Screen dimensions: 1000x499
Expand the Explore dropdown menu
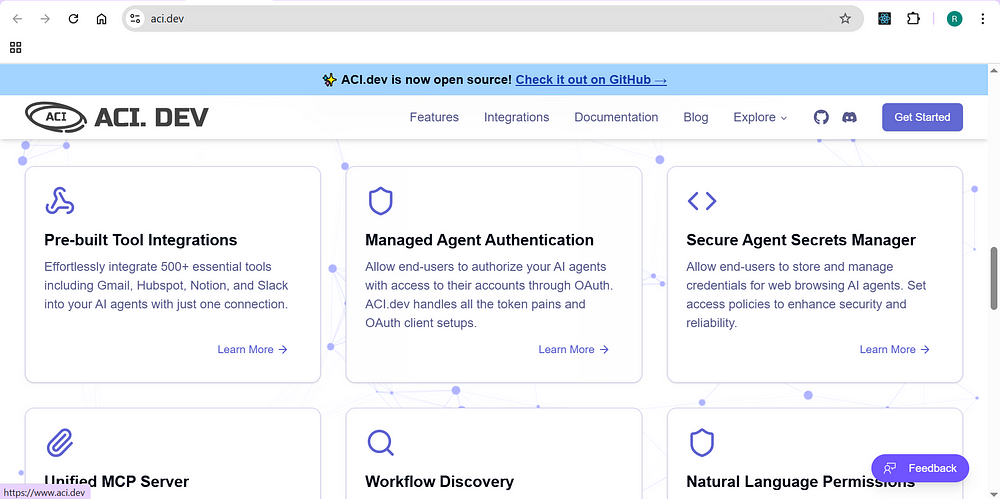tap(760, 117)
